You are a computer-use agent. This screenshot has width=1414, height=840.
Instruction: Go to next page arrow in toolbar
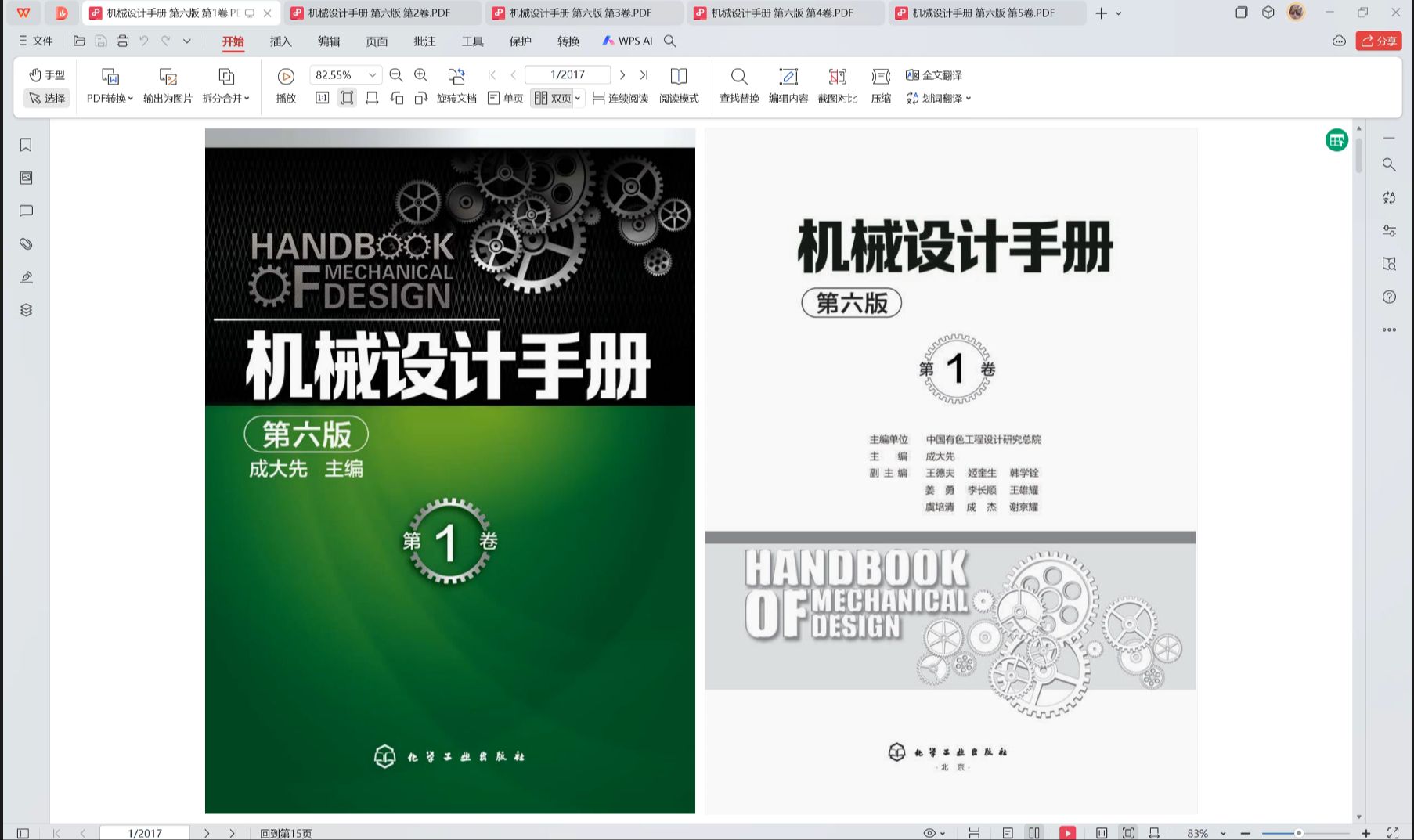622,75
